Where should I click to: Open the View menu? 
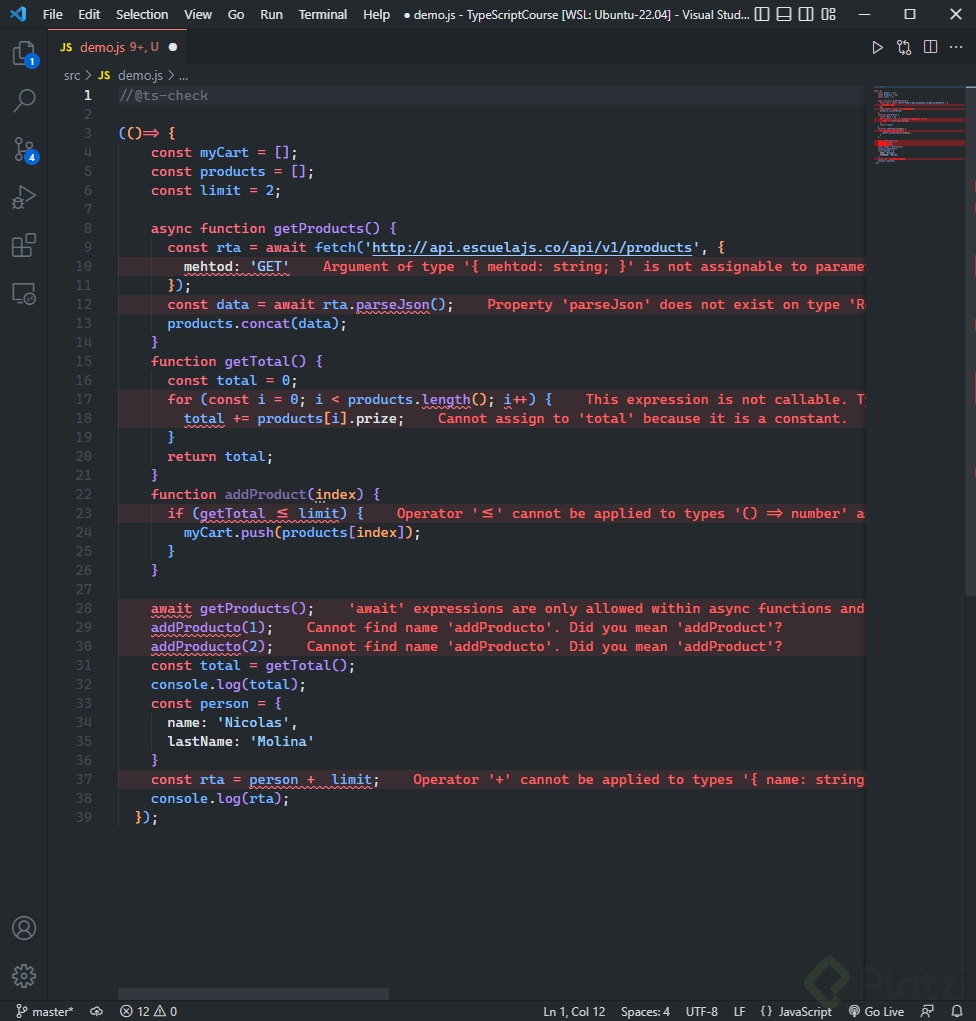pyautogui.click(x=197, y=14)
